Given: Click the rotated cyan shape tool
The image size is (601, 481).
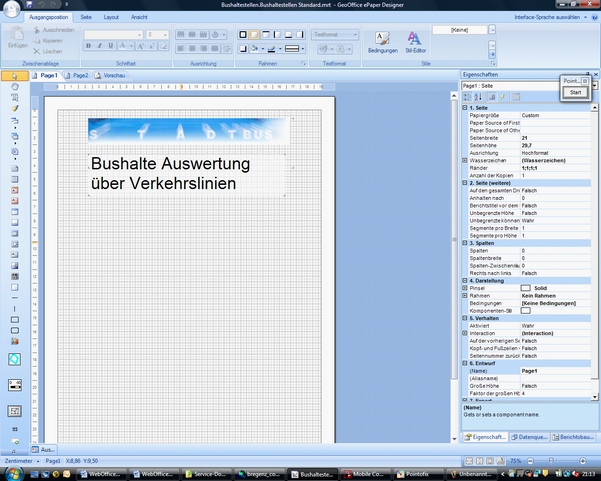Looking at the screenshot, I should click(15, 359).
